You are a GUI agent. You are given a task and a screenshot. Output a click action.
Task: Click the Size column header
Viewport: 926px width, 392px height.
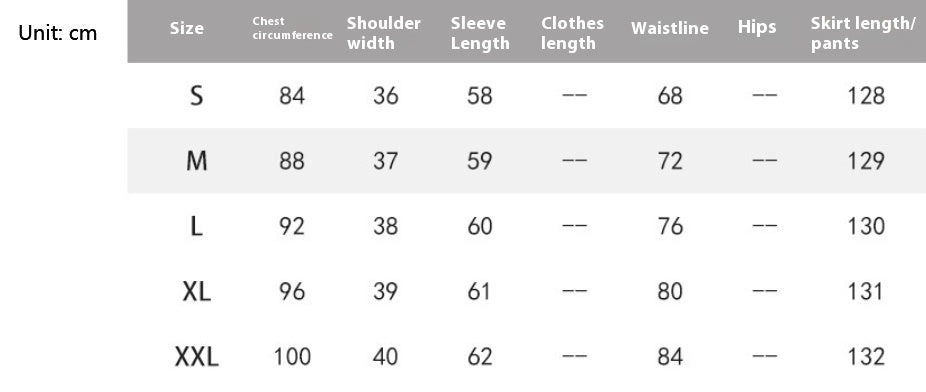[x=187, y=28]
